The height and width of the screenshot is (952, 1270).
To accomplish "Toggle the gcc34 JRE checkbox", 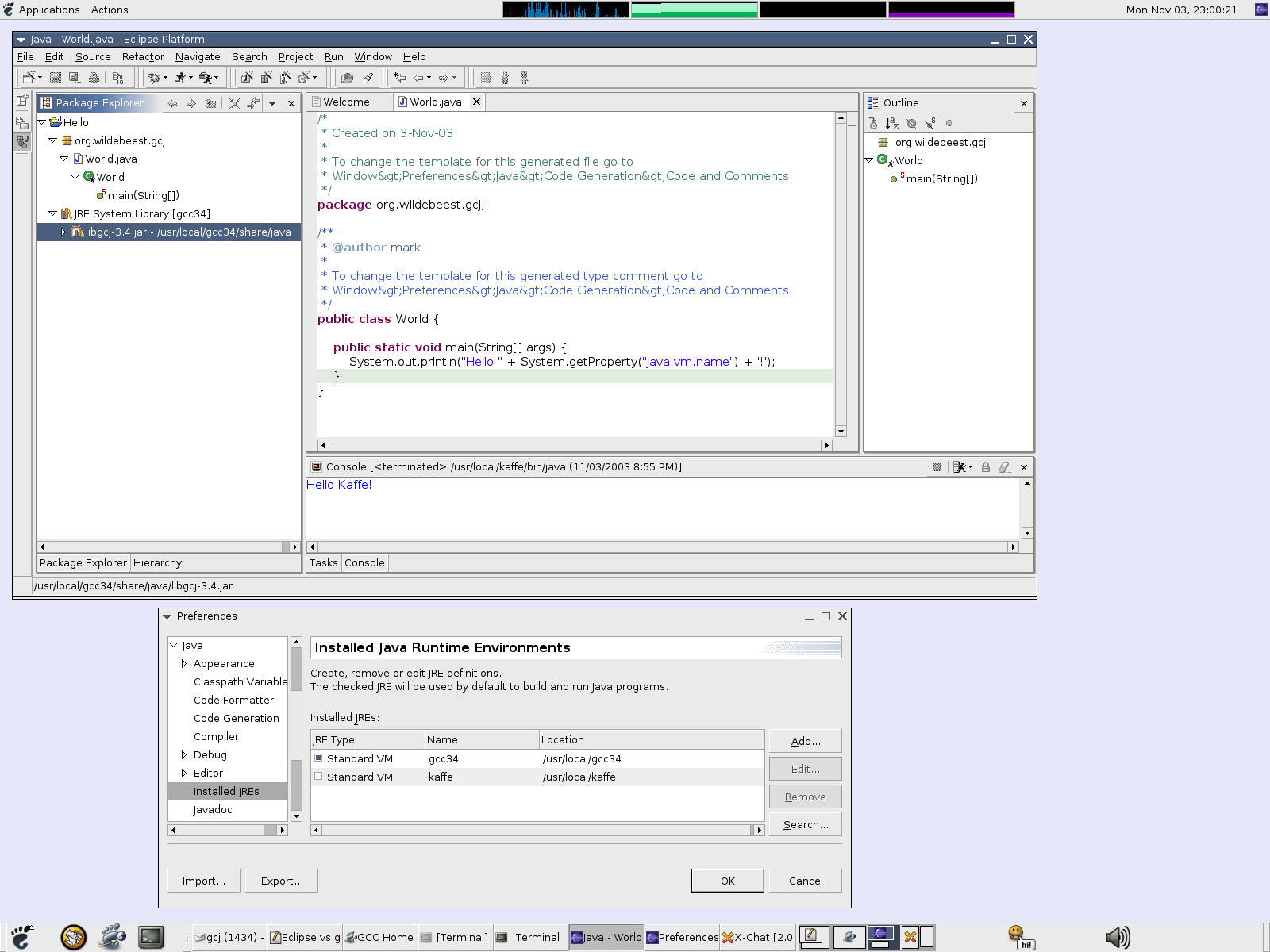I will click(318, 758).
